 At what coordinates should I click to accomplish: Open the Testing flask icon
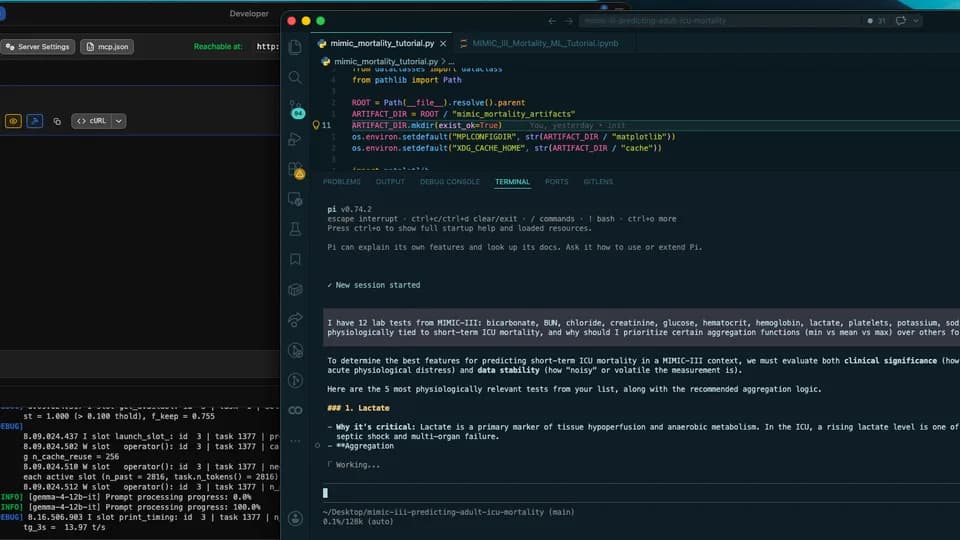pyautogui.click(x=295, y=229)
